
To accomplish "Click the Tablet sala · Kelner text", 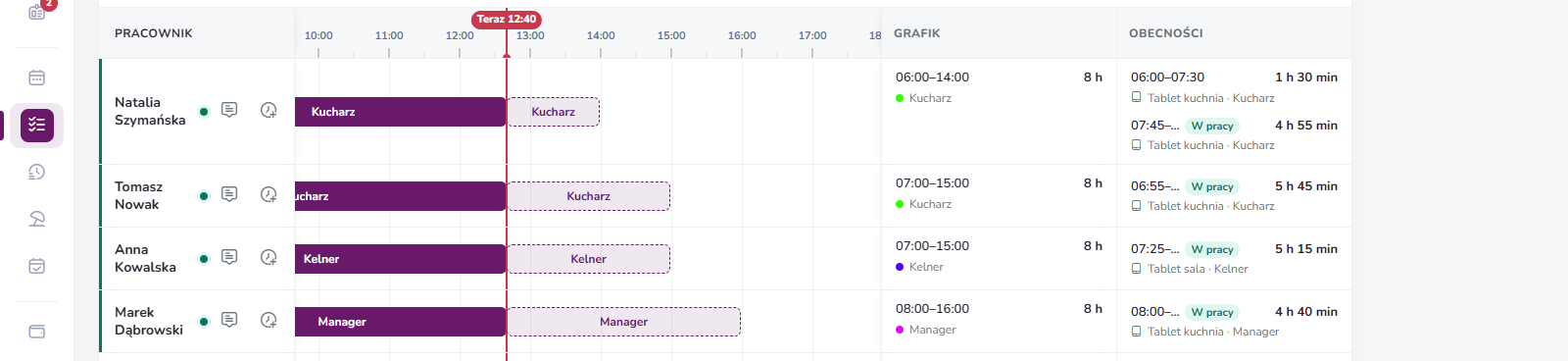I will click(x=1198, y=269).
